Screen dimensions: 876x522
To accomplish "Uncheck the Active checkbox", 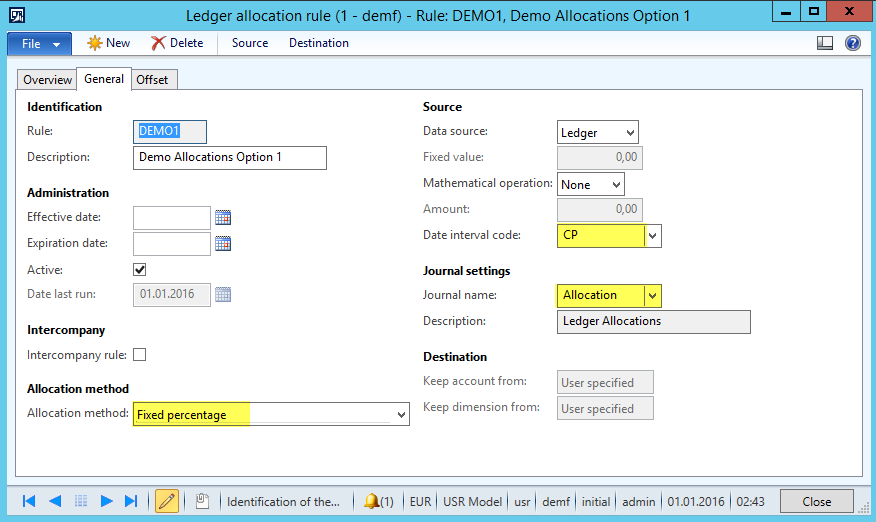I will [140, 270].
